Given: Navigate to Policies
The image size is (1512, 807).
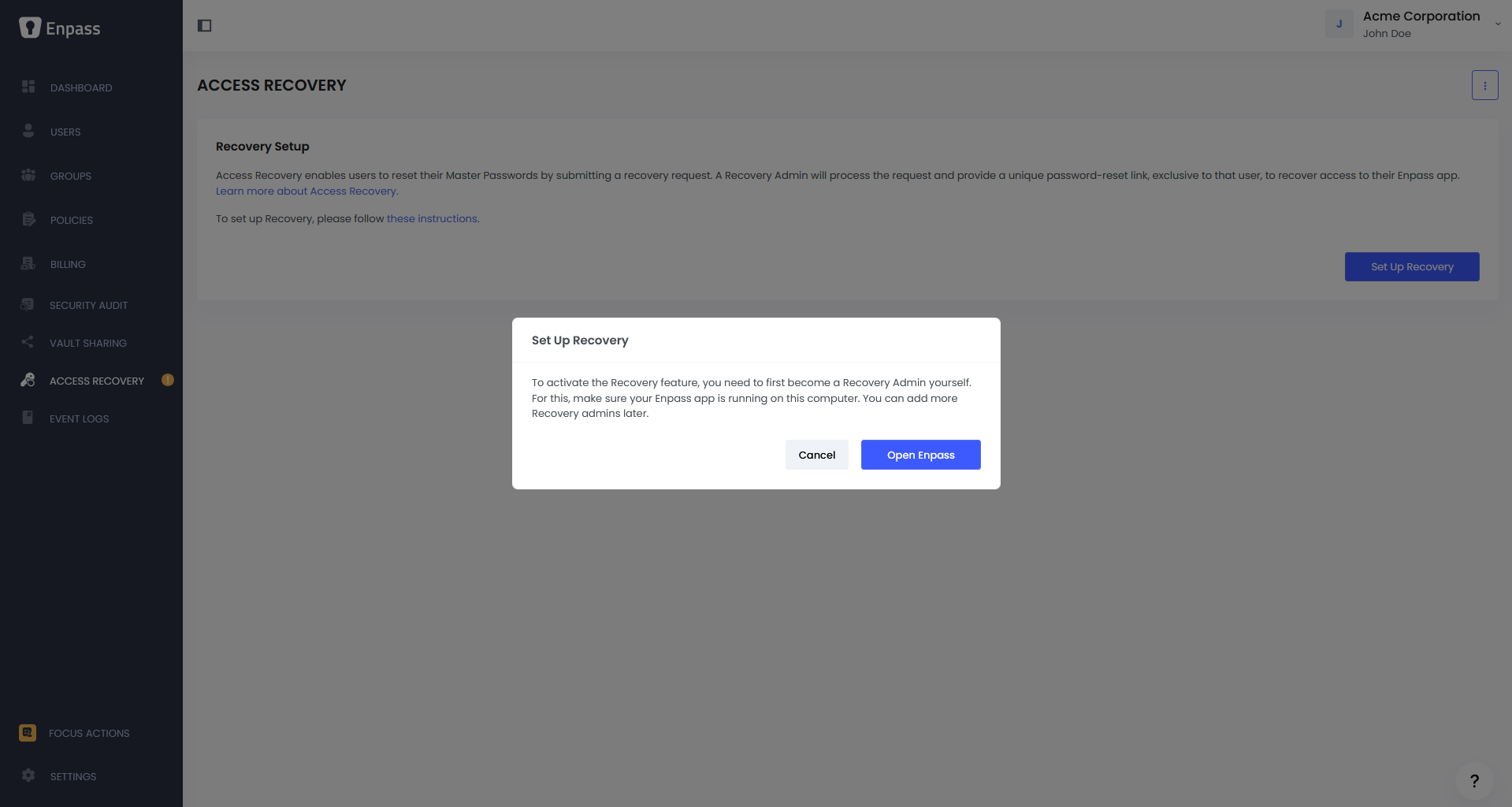Looking at the screenshot, I should (72, 220).
